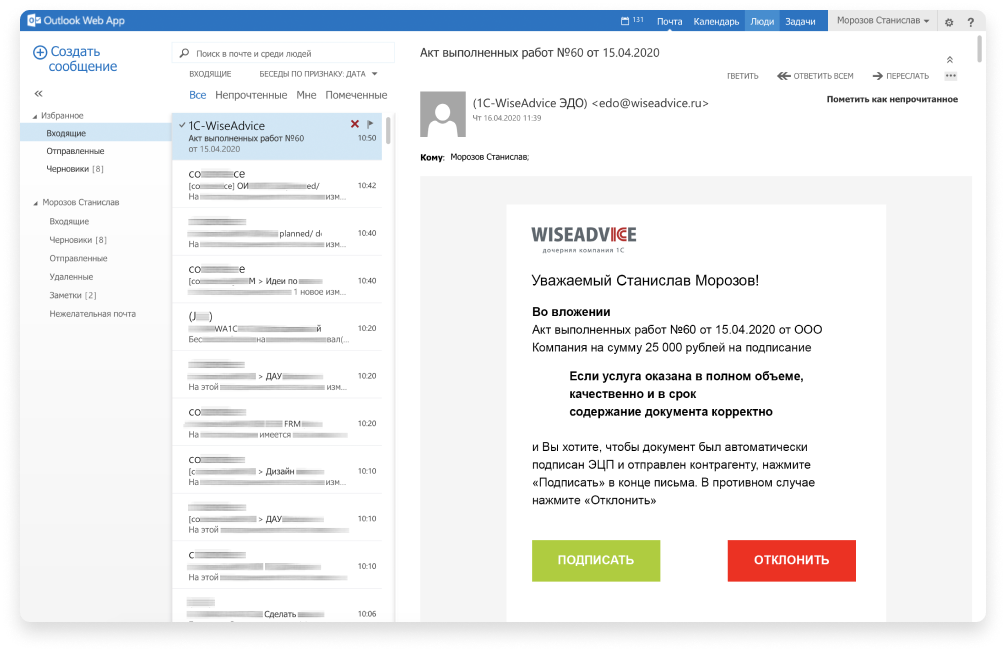Viewport: 1006px width, 652px height.
Task: Collapse the message header with the double up chevron
Action: (950, 60)
